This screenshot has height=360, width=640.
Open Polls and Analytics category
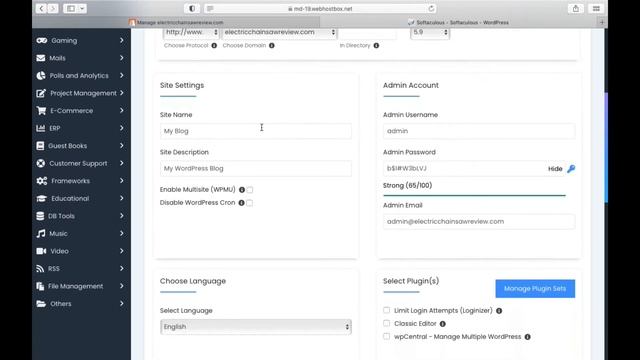pos(80,76)
